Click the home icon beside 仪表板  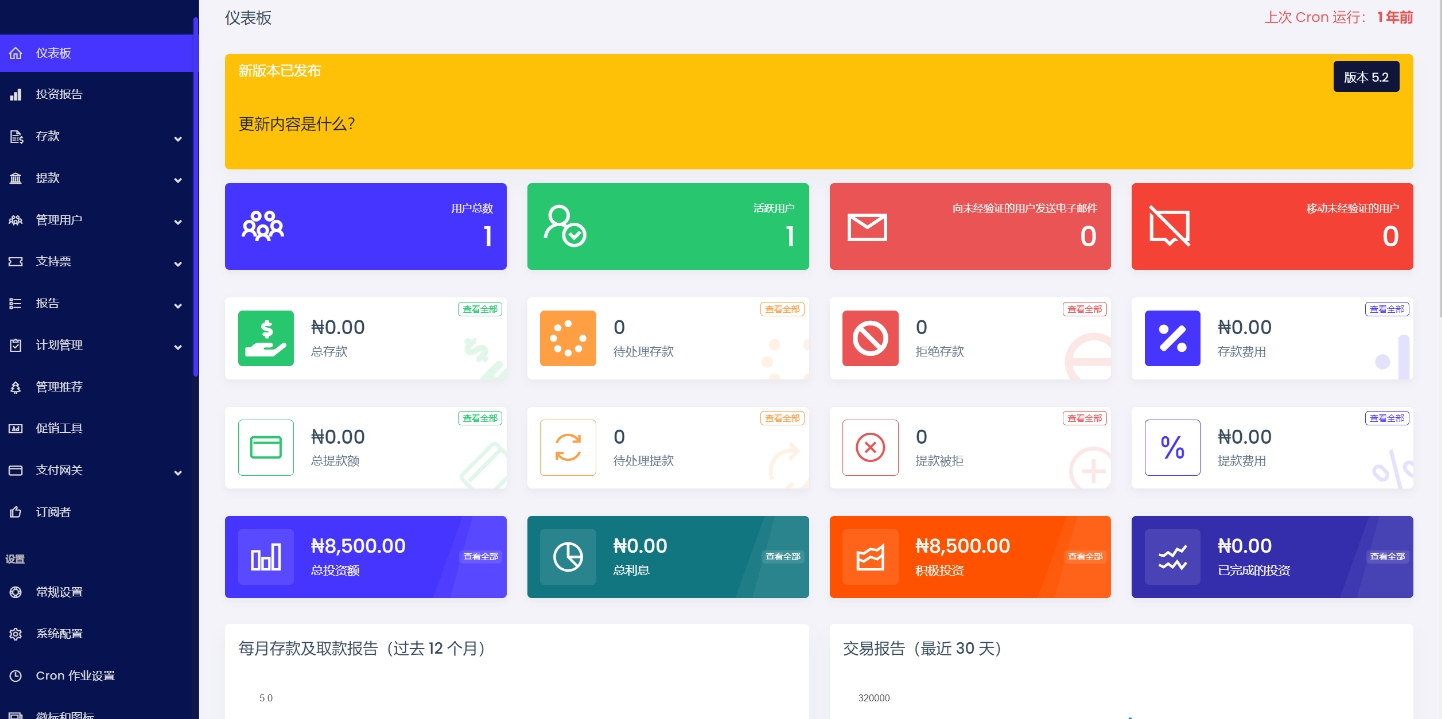[x=15, y=53]
